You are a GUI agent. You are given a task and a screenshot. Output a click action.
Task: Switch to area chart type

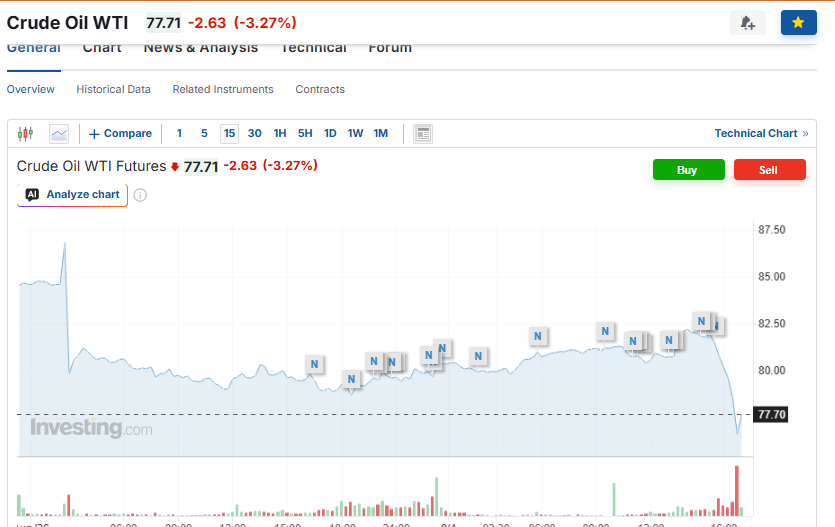[x=59, y=134]
